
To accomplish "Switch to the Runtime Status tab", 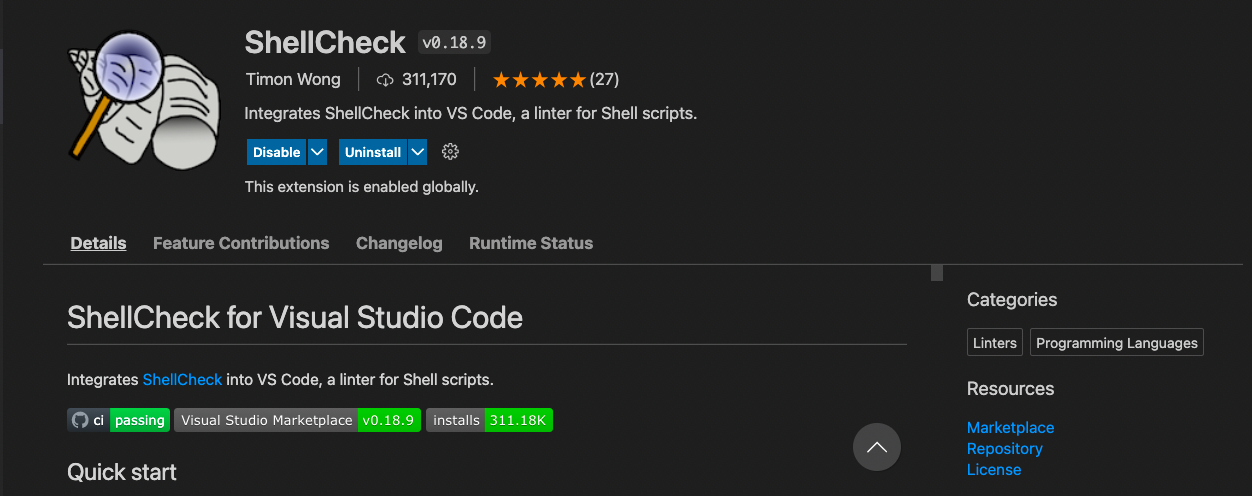I will point(531,243).
